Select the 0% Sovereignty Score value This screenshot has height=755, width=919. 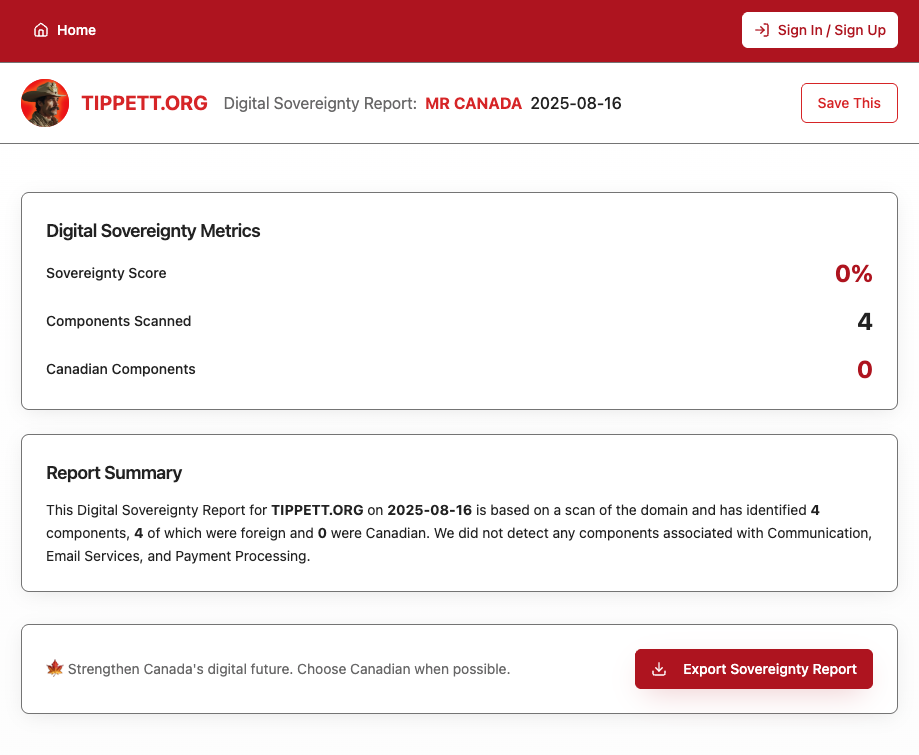(853, 273)
